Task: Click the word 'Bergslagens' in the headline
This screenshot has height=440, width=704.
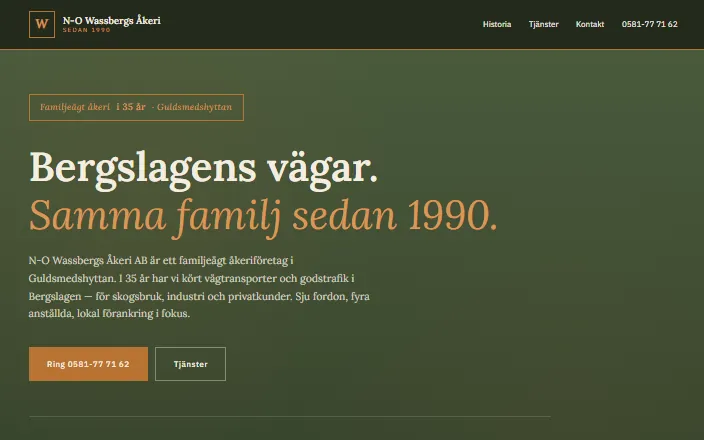Action: coord(143,169)
